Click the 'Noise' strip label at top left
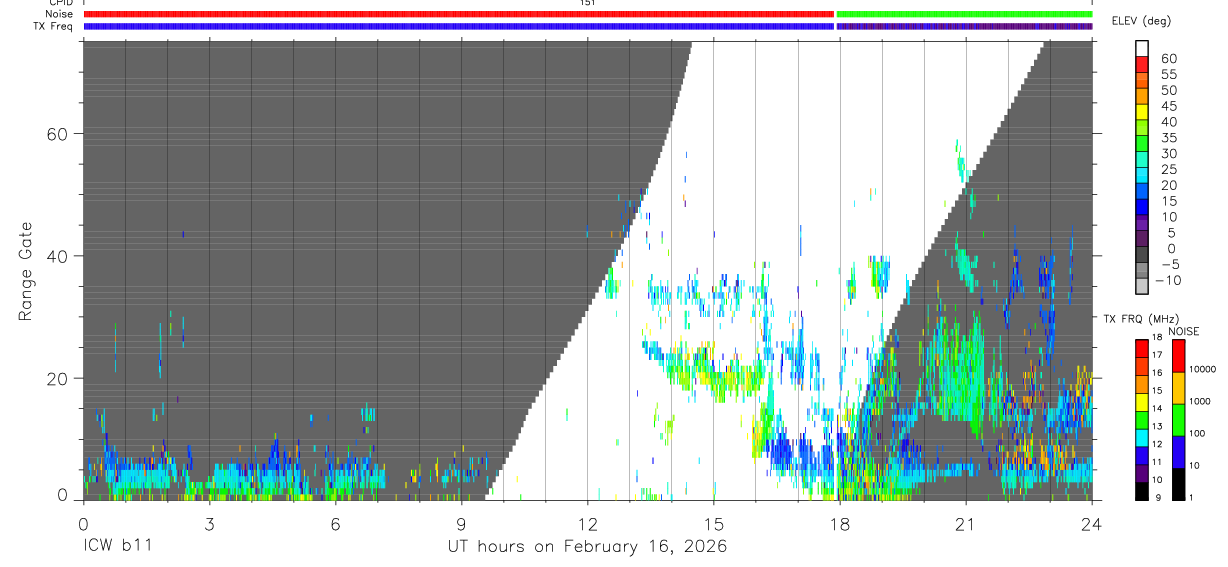The width and height of the screenshot is (1228, 567). click(x=60, y=14)
